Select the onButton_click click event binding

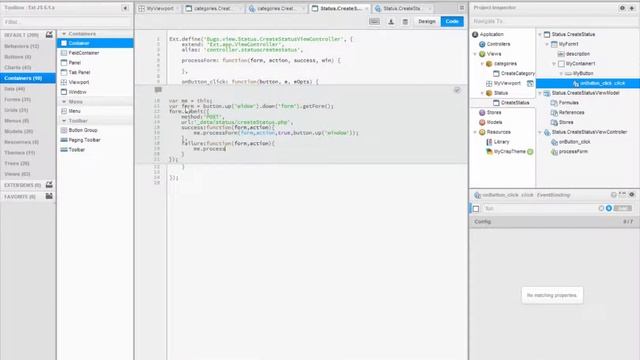coord(587,83)
